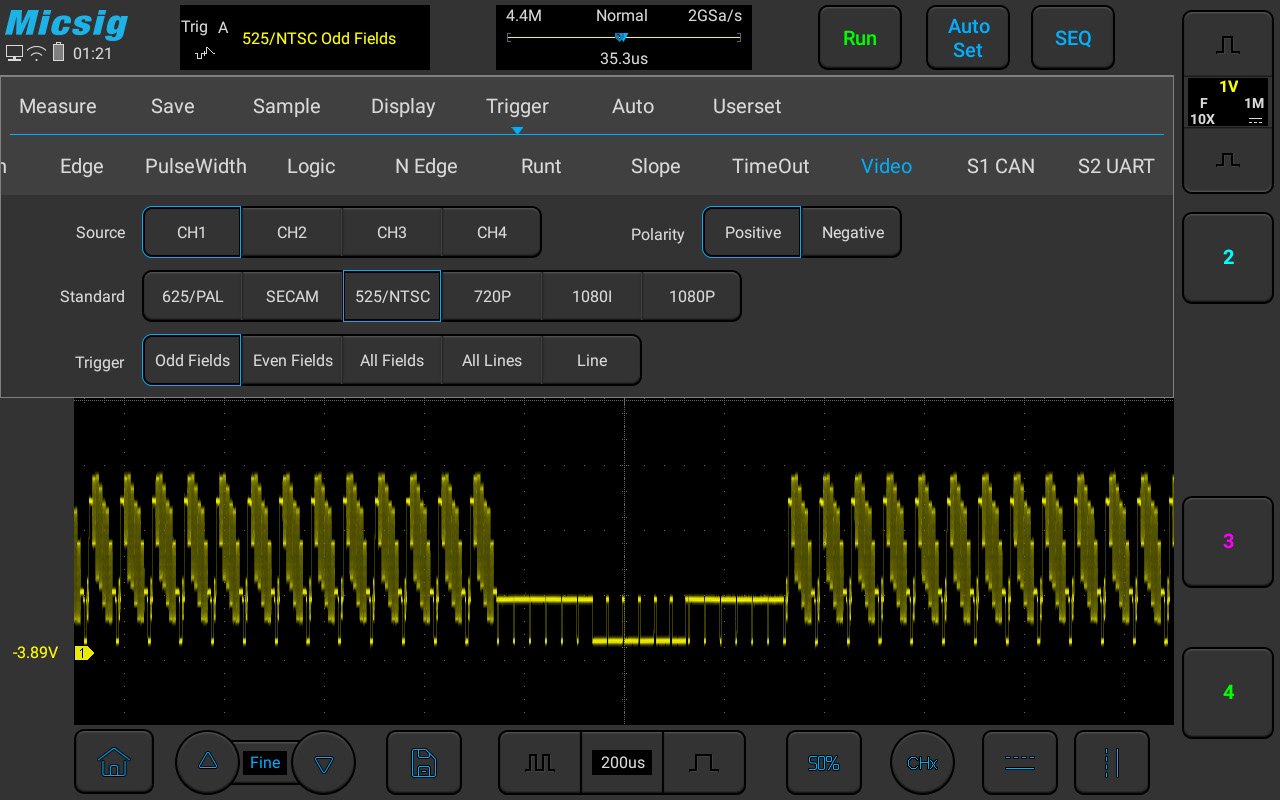Viewport: 1280px width, 800px height.
Task: Enable channel 2 button
Action: click(x=1228, y=257)
